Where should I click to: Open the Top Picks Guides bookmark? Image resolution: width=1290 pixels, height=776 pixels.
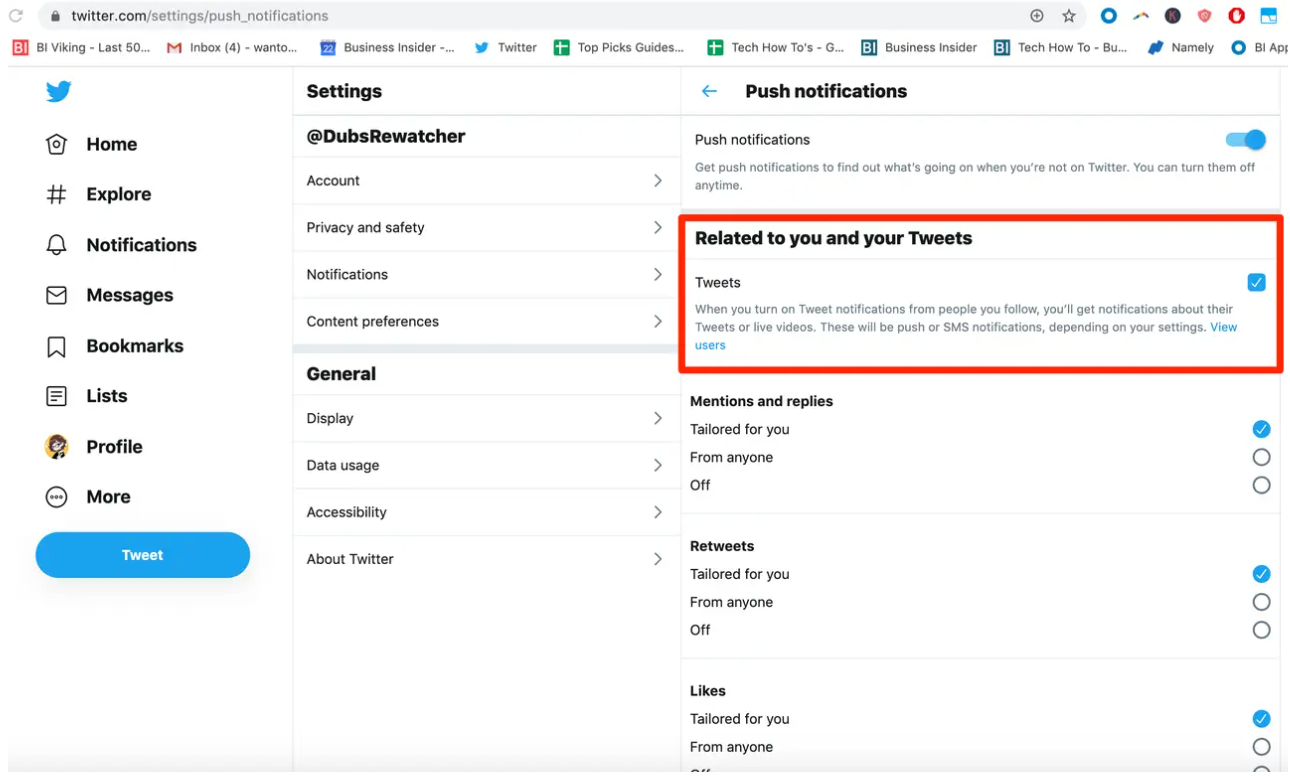(x=620, y=47)
